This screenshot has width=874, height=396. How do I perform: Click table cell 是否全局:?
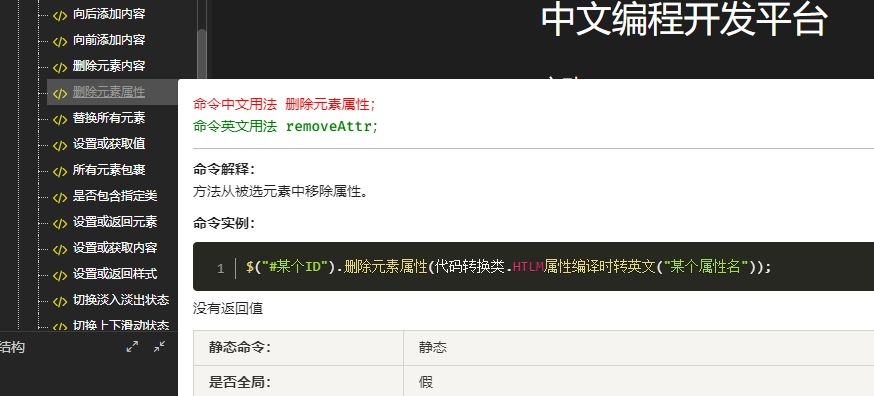(x=298, y=381)
